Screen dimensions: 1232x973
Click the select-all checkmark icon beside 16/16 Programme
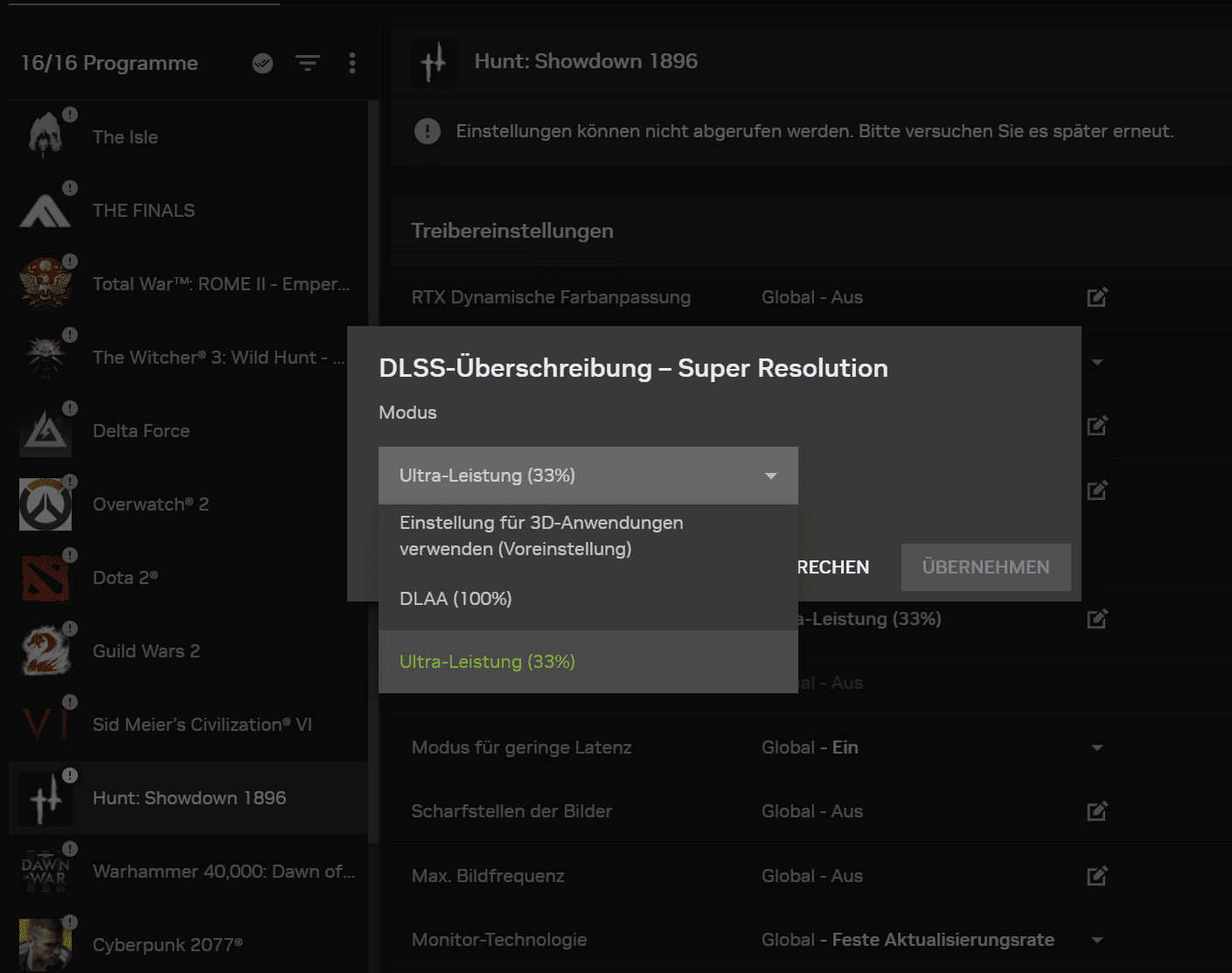pos(262,63)
